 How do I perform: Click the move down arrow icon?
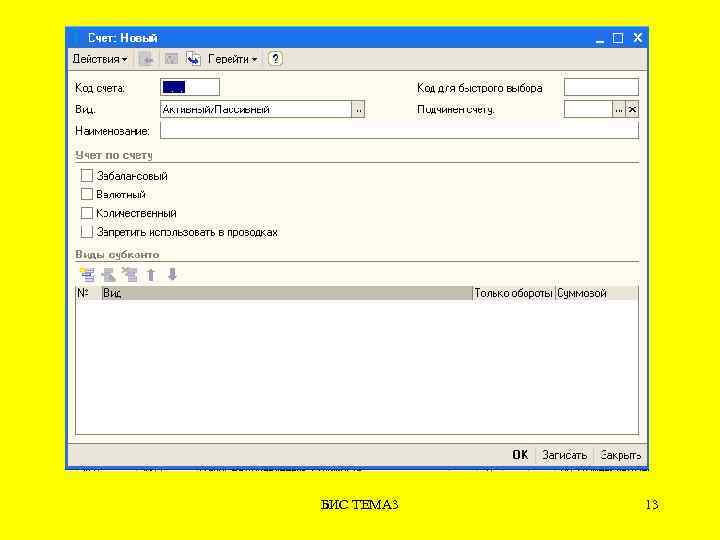point(172,275)
